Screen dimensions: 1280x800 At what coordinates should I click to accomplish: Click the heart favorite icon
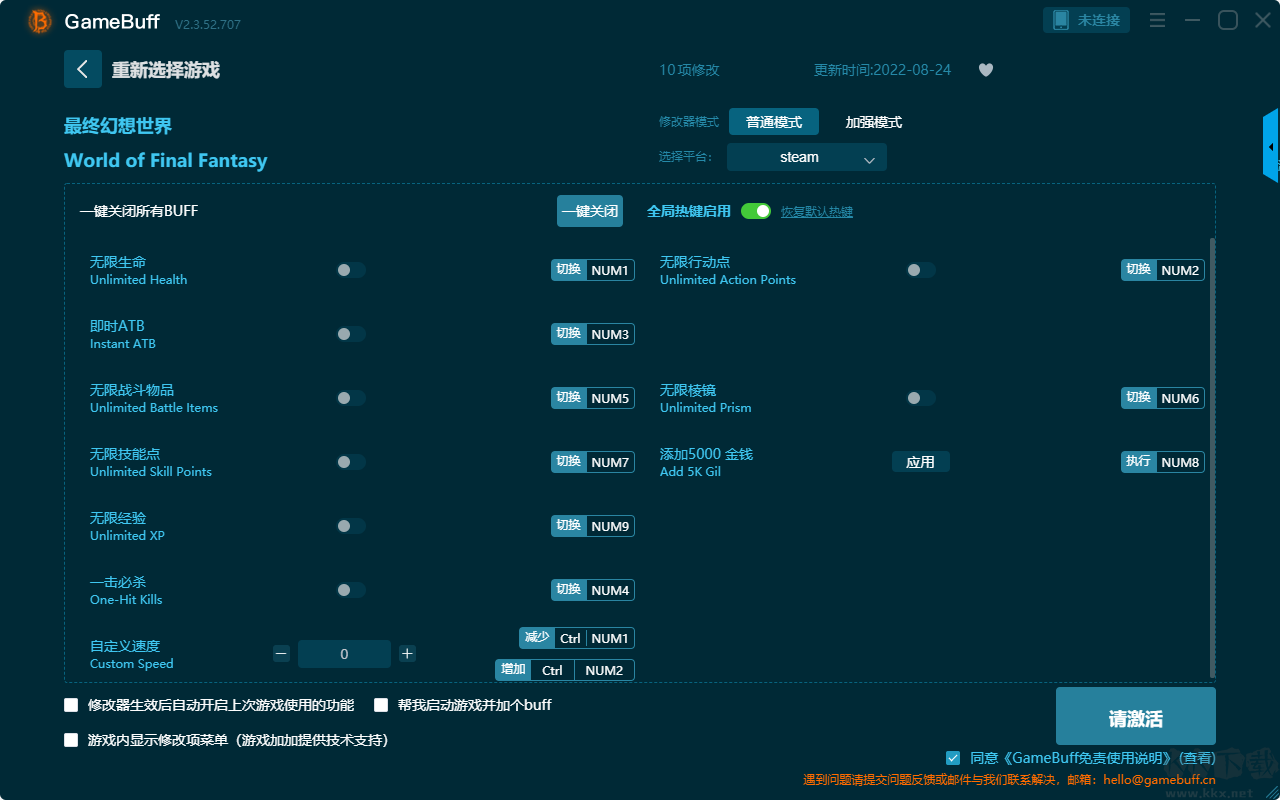(x=986, y=70)
